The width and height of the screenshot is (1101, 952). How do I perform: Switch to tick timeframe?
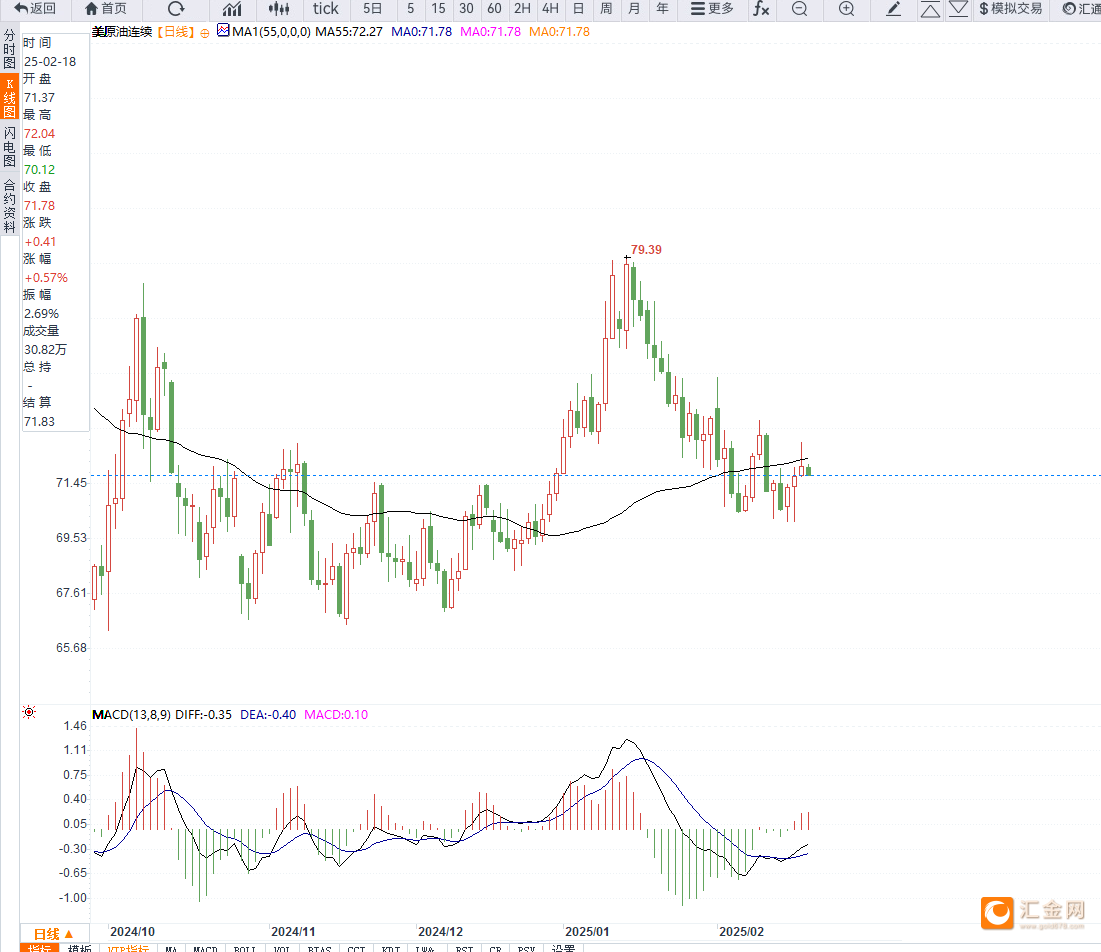(326, 8)
